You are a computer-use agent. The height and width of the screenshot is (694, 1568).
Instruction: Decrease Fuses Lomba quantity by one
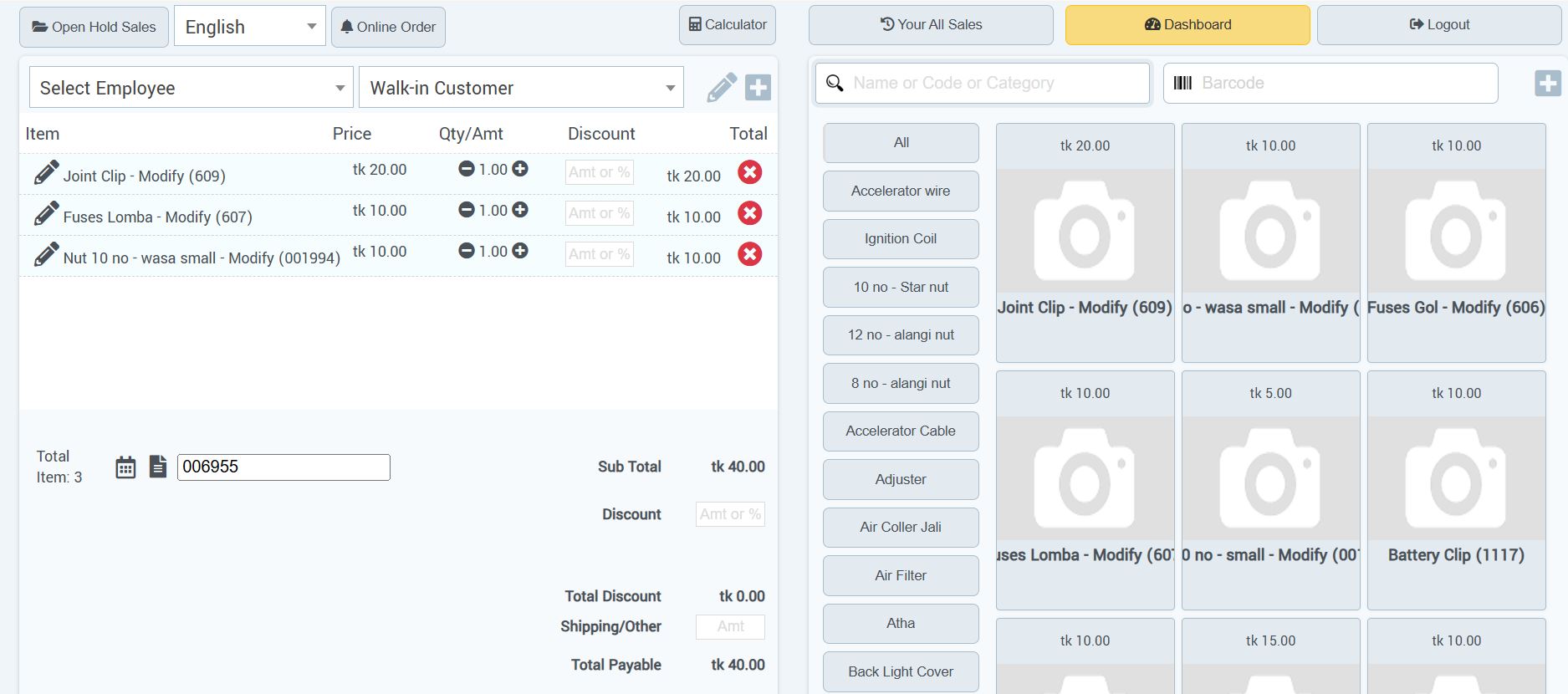tap(467, 210)
